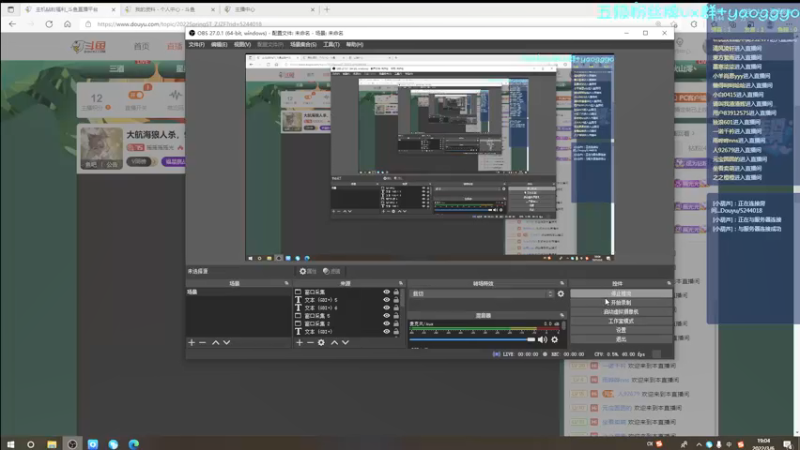This screenshot has width=800, height=450.
Task: Open transition properties gear icon
Action: pos(561,294)
